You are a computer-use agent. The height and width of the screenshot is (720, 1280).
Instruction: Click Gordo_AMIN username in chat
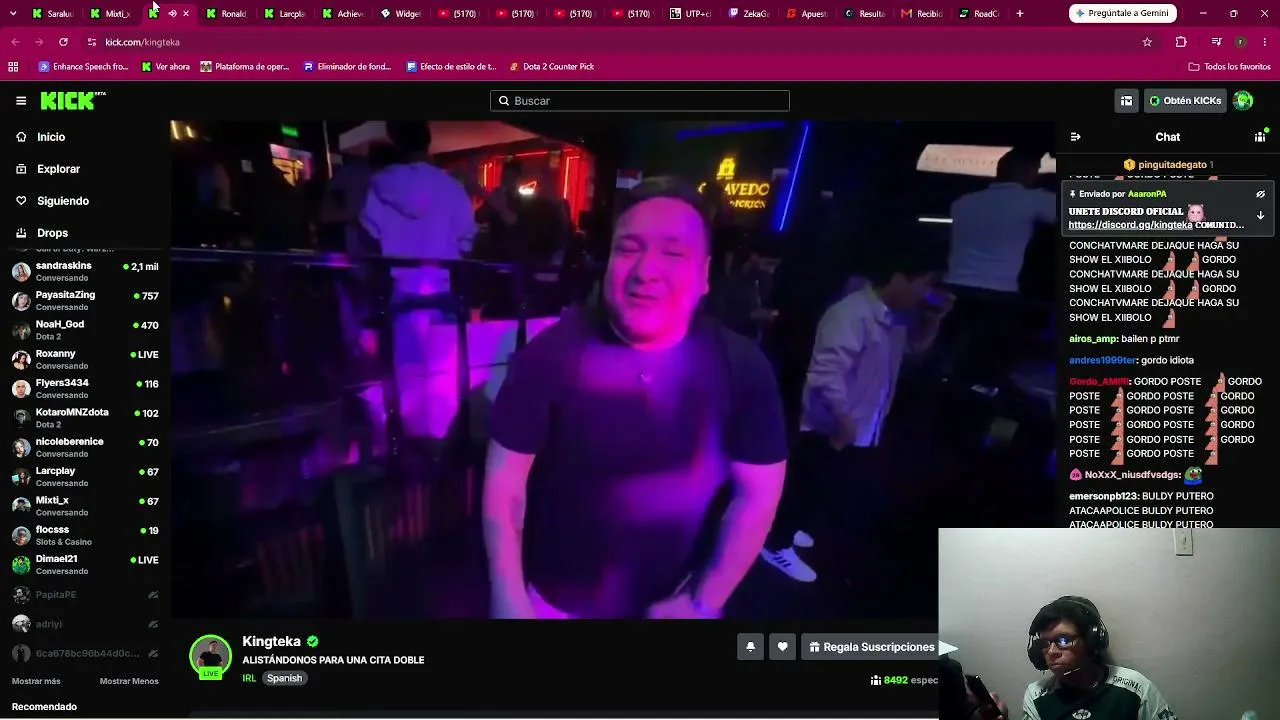click(x=1098, y=382)
